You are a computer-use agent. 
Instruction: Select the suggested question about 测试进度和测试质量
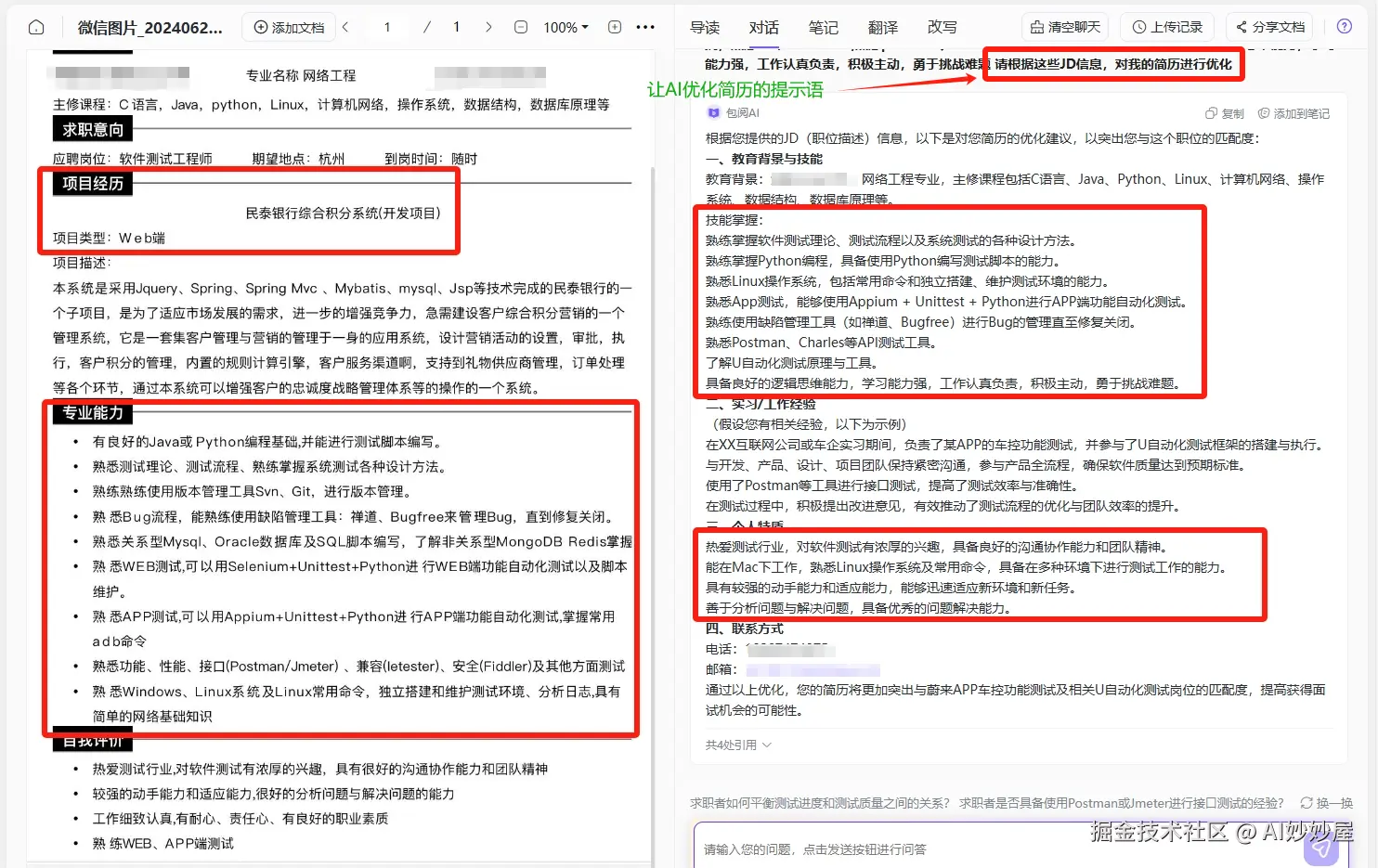(x=820, y=803)
